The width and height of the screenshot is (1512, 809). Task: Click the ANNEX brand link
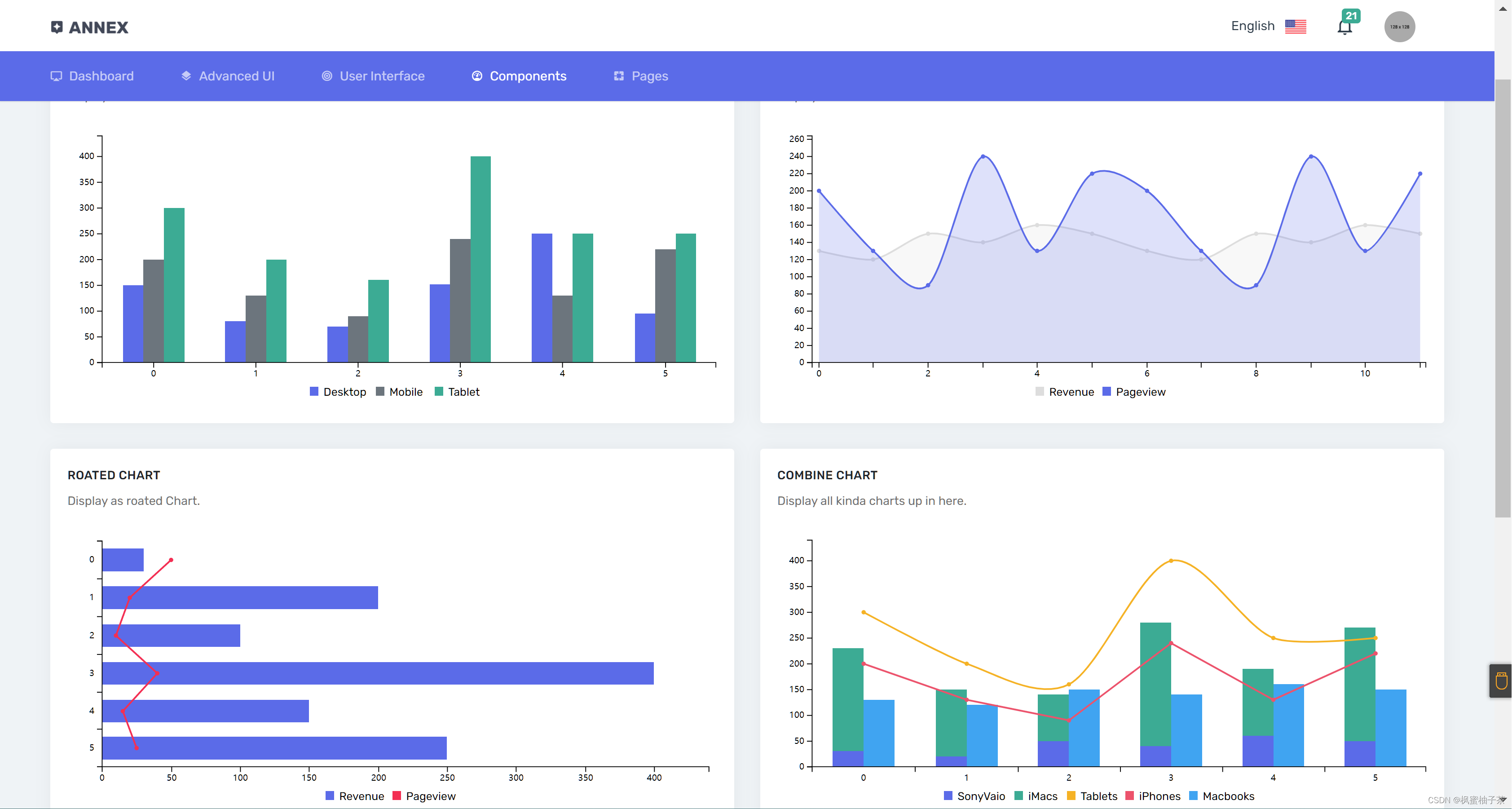(x=90, y=27)
